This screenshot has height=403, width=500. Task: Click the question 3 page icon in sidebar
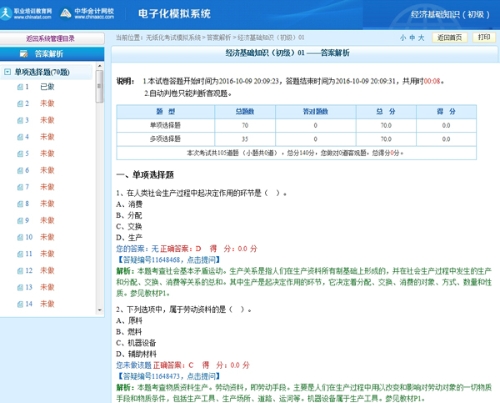tap(20, 120)
